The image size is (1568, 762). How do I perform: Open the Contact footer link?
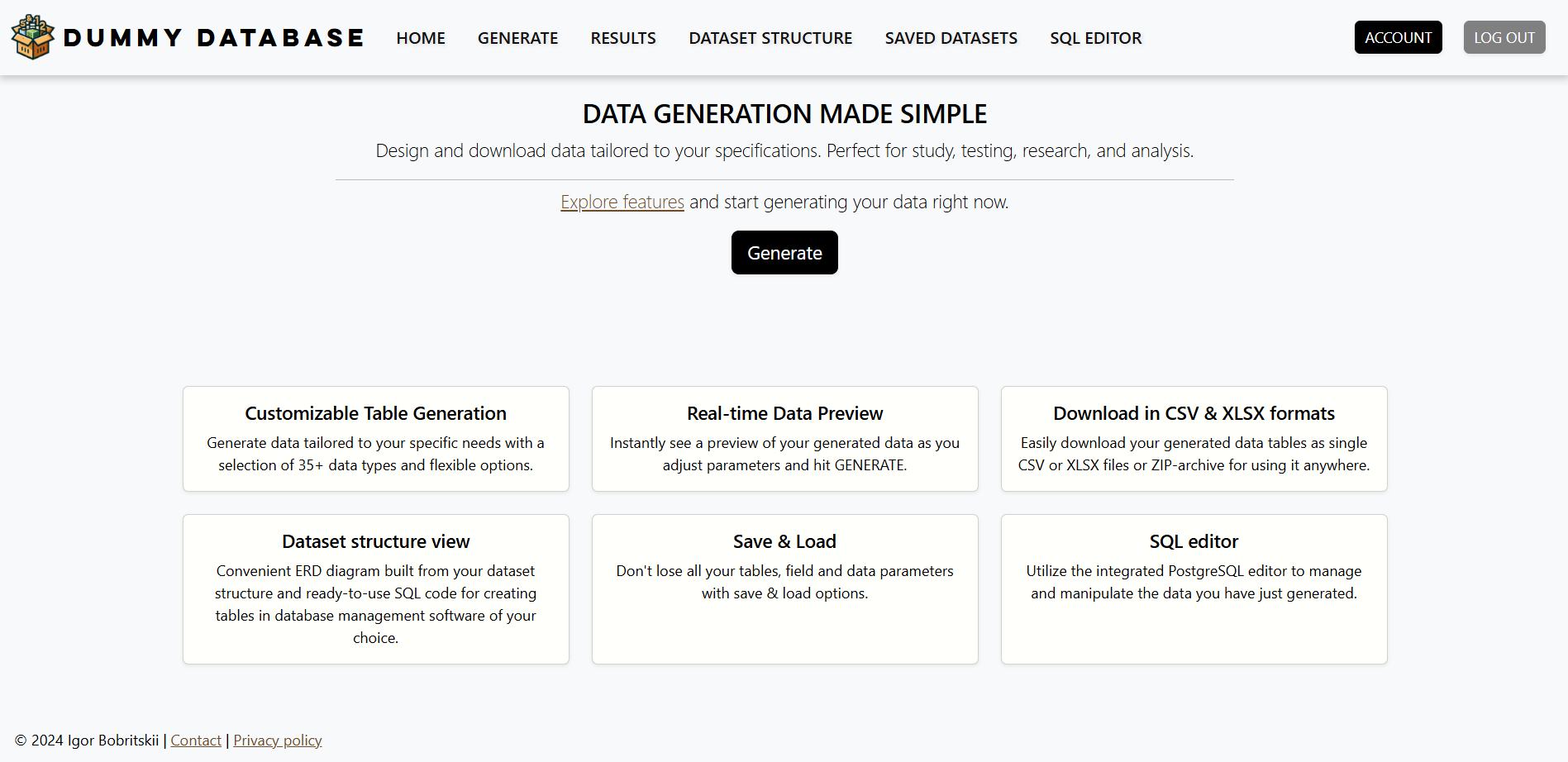pyautogui.click(x=196, y=741)
